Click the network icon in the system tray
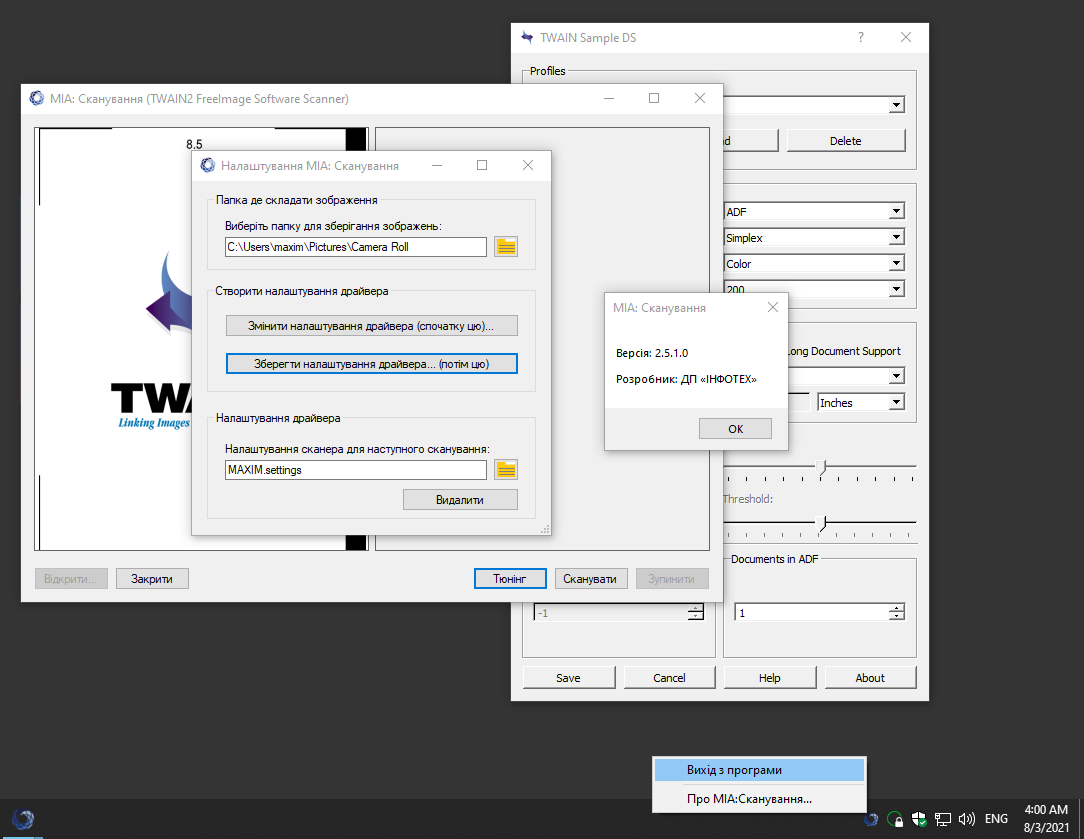This screenshot has height=839, width=1084. pyautogui.click(x=942, y=819)
